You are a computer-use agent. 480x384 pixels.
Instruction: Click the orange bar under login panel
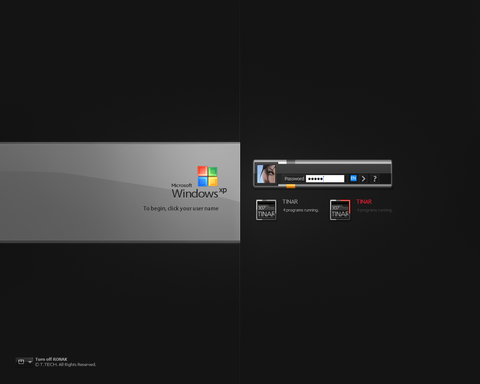point(291,186)
